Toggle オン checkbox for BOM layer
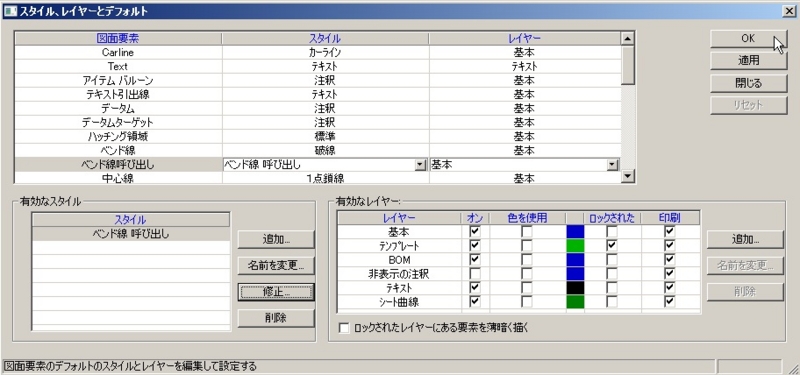 click(x=475, y=260)
